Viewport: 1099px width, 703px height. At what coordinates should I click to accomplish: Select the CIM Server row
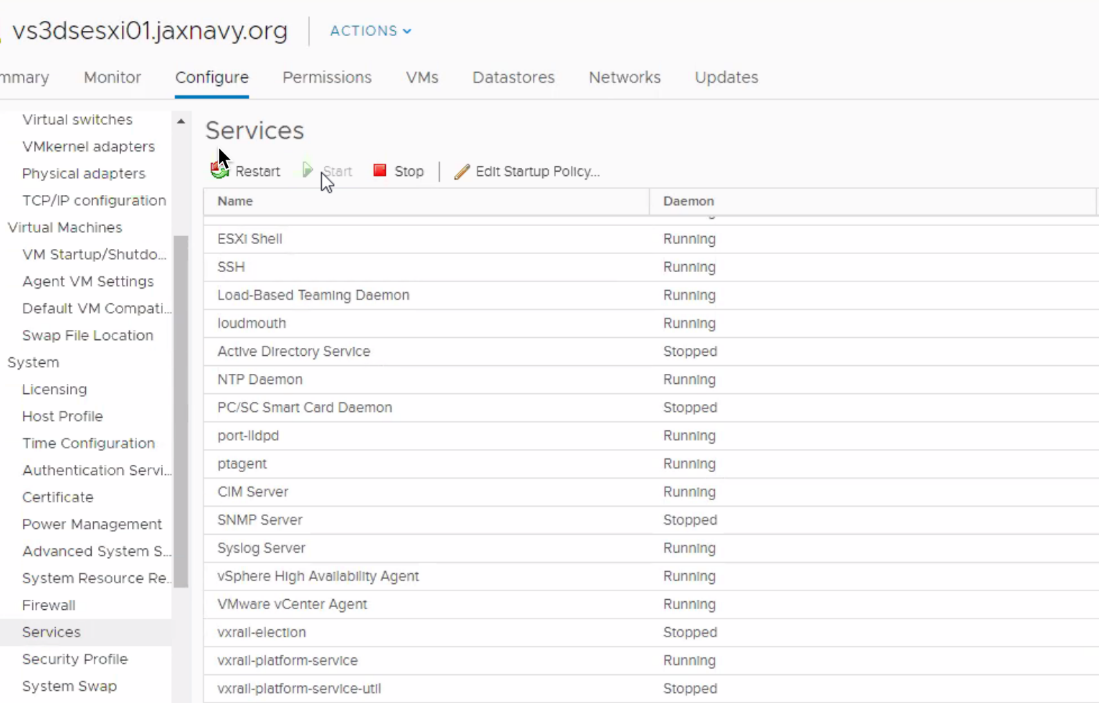(651, 491)
